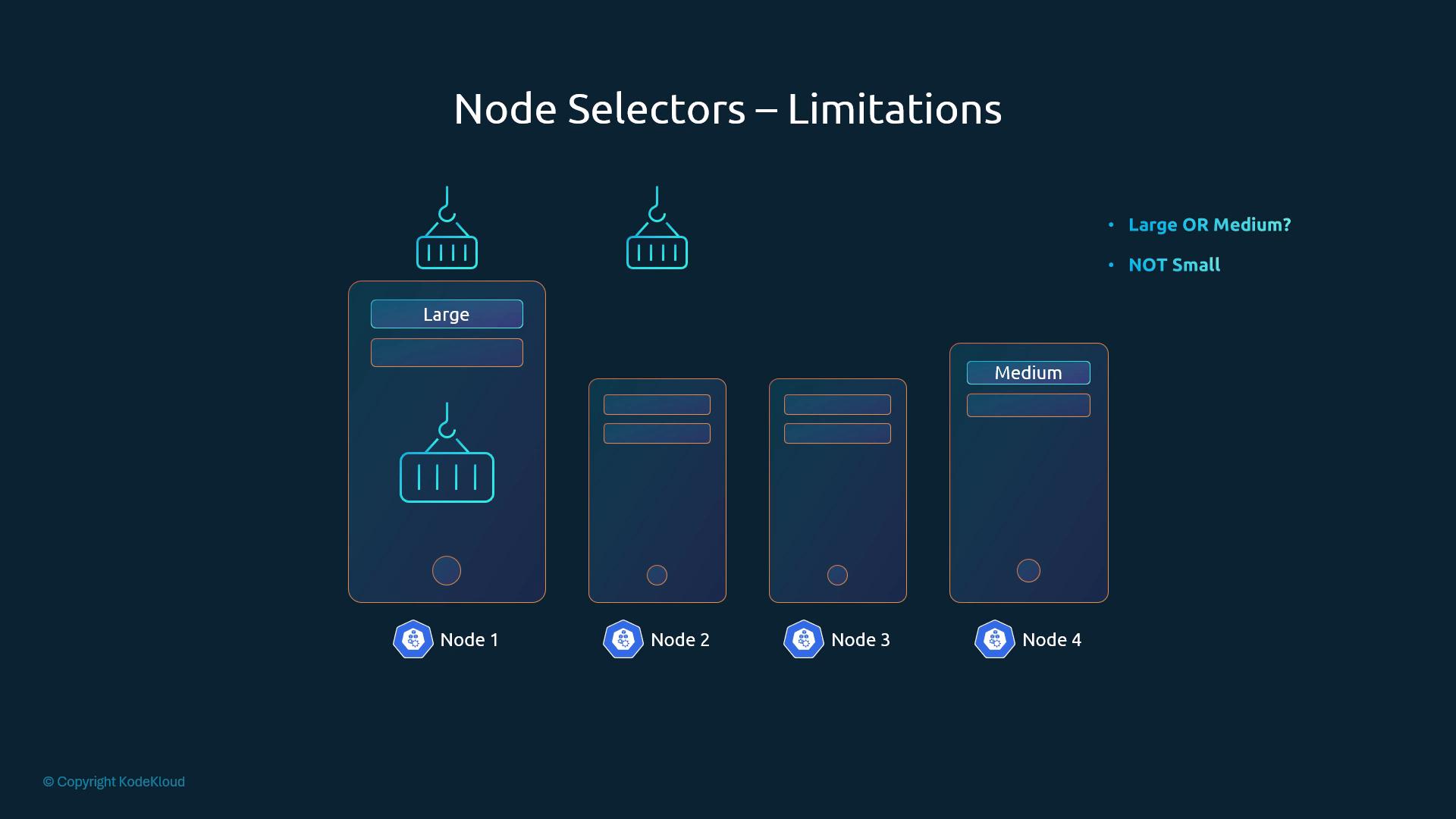Click the Kubernetes icon beside Node 4

[x=995, y=639]
